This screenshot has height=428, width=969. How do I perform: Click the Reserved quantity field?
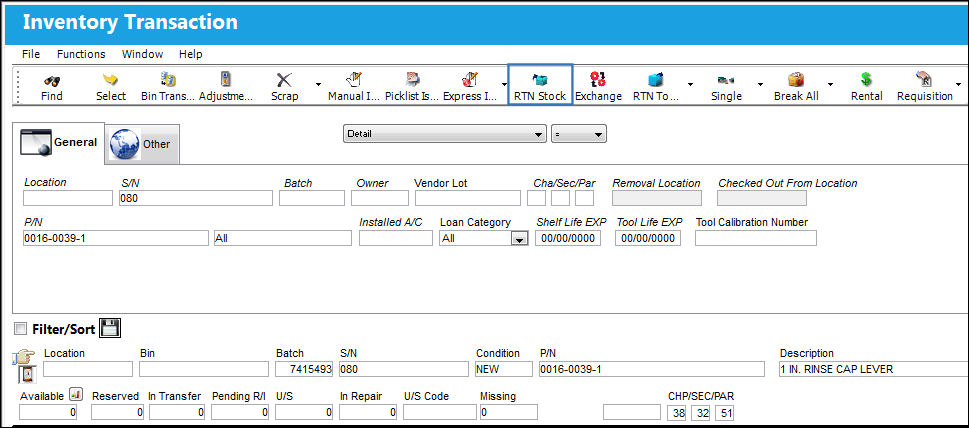pos(117,412)
